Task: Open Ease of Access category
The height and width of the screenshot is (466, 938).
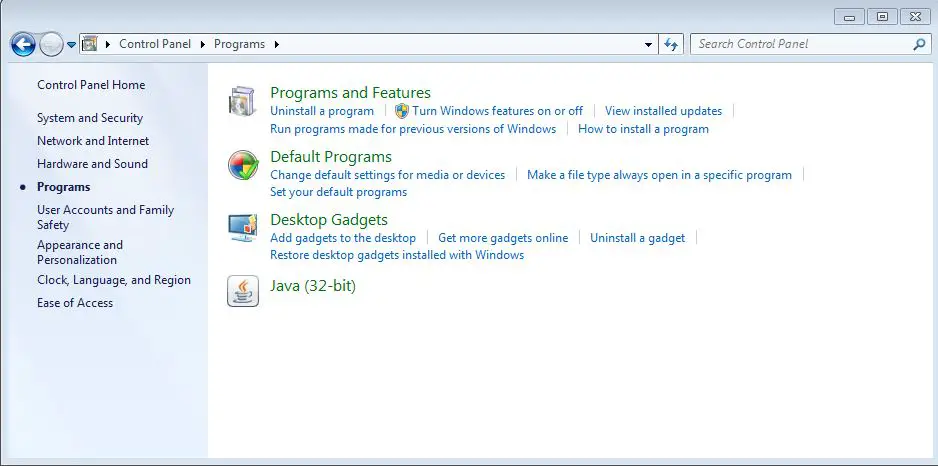Action: coord(75,303)
